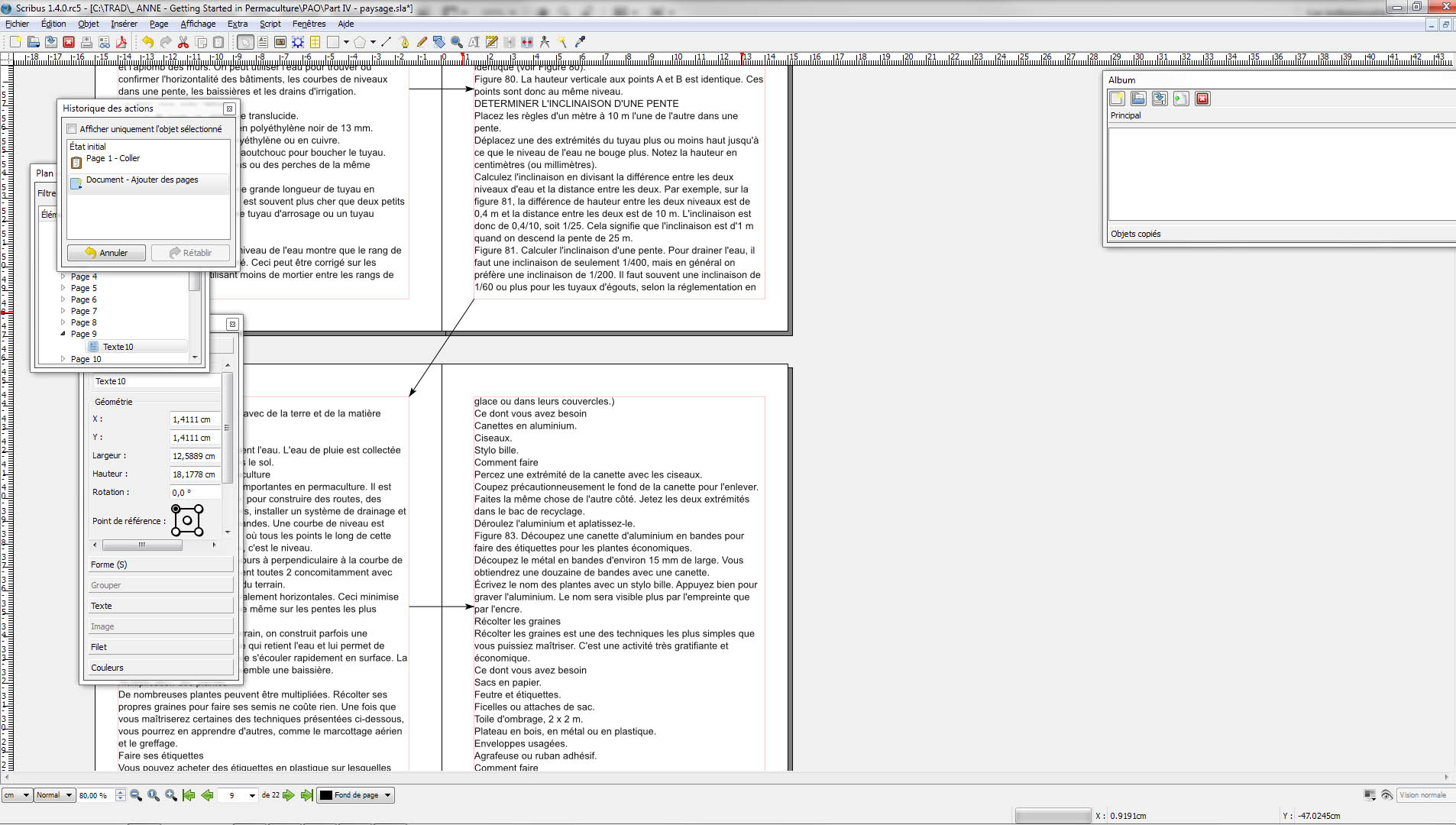
Task: Click the scissors cut icon
Action: [x=183, y=42]
